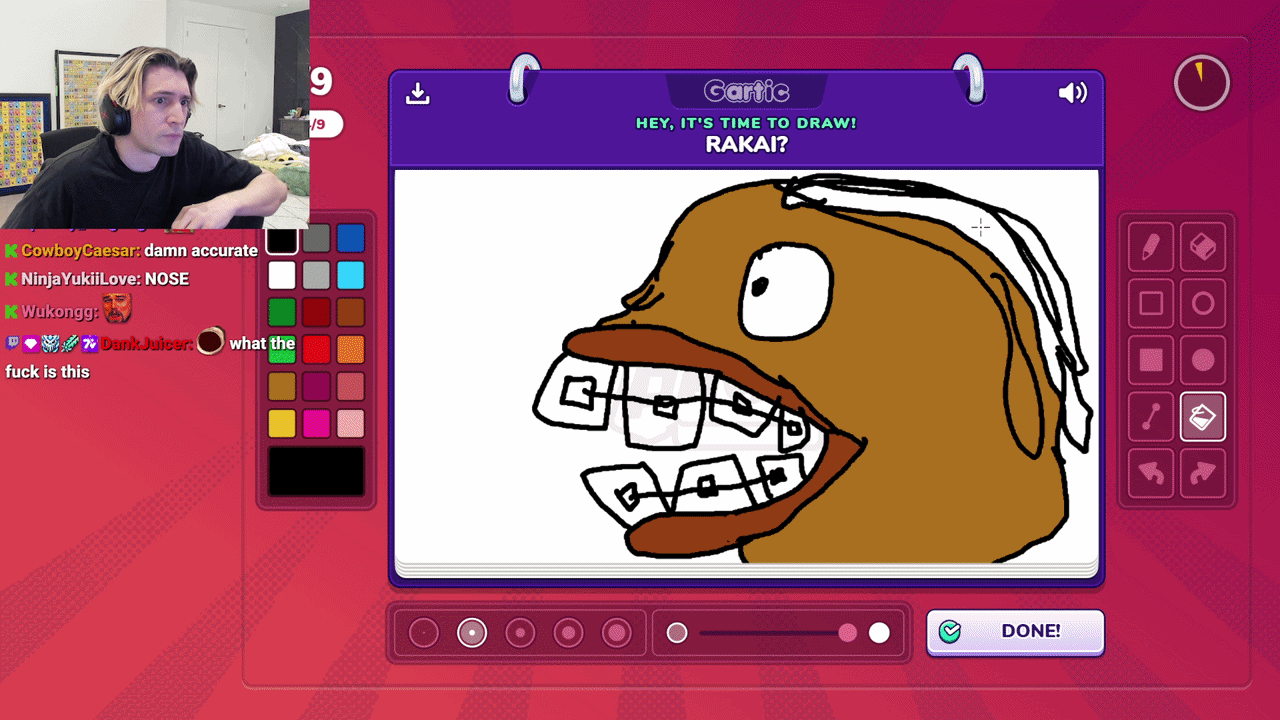Select the fourth brush size
This screenshot has width=1280, height=720.
569,632
